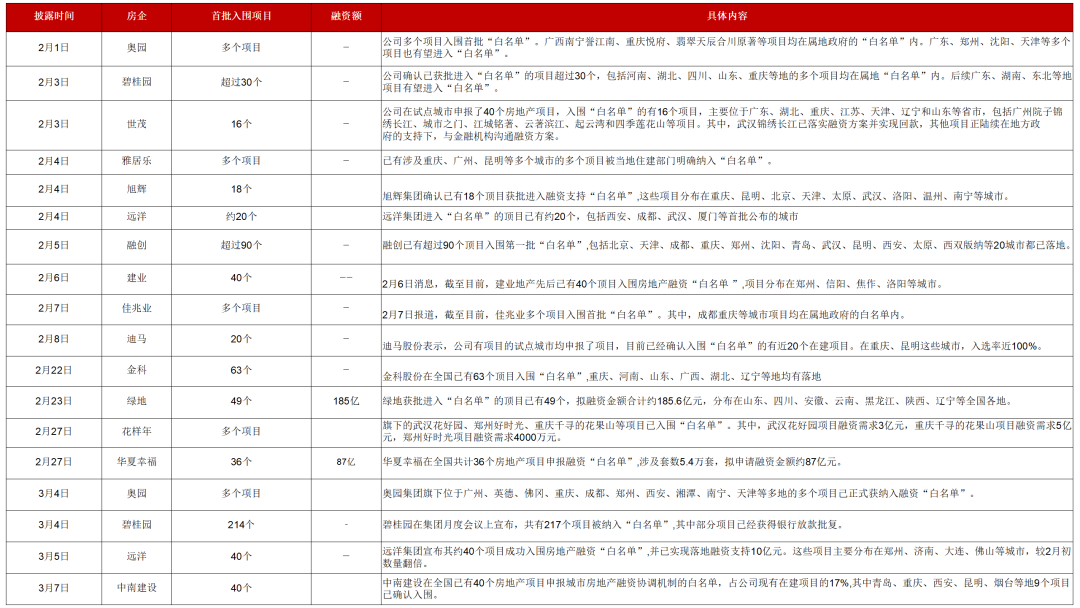Viewport: 1080px width, 608px height.
Task: Select the 63个 project count cell
Action: coord(241,370)
